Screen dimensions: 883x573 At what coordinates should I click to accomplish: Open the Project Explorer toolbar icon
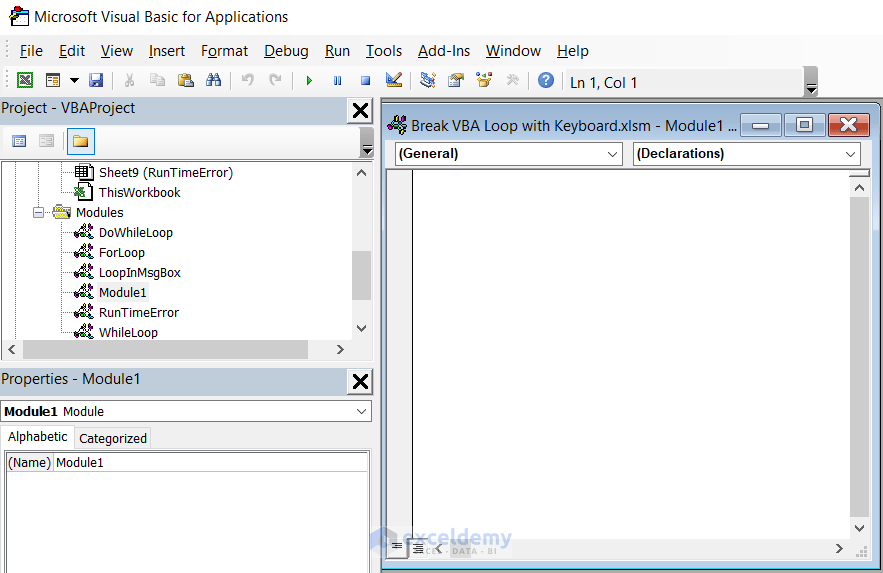pyautogui.click(x=428, y=80)
